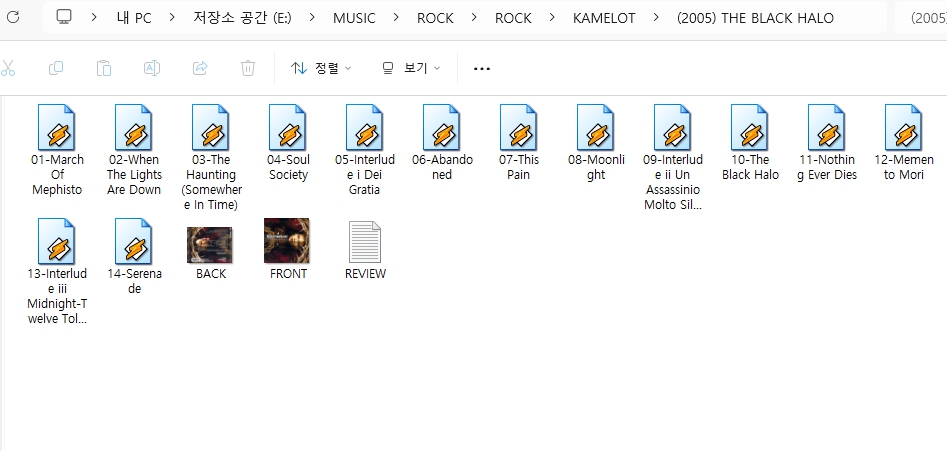Click the Copy icon in toolbar
This screenshot has height=451, width=947.
pos(56,68)
